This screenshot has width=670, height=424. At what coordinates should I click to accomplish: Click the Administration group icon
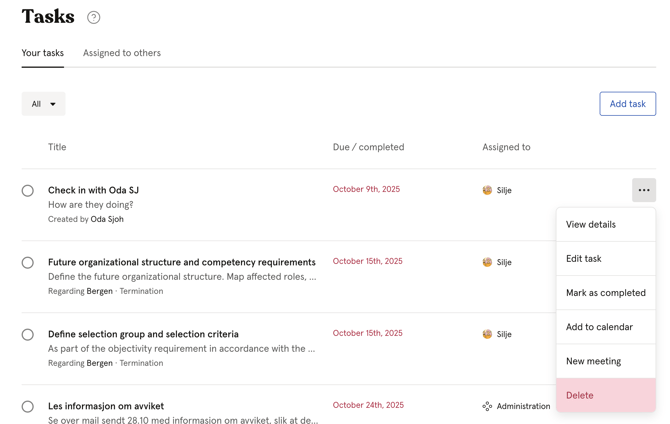point(487,406)
